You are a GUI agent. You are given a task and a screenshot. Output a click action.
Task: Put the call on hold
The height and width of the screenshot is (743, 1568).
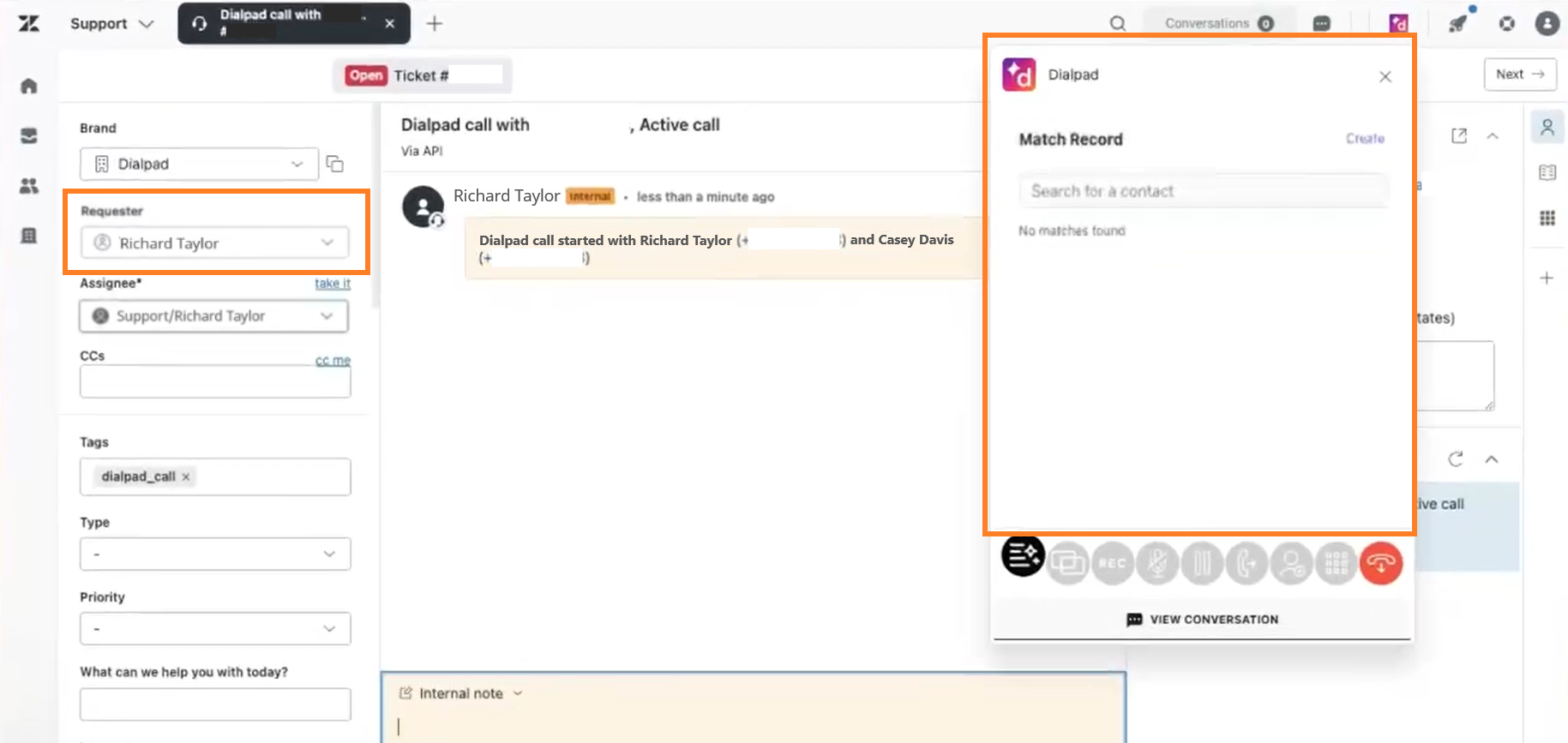pos(1202,563)
